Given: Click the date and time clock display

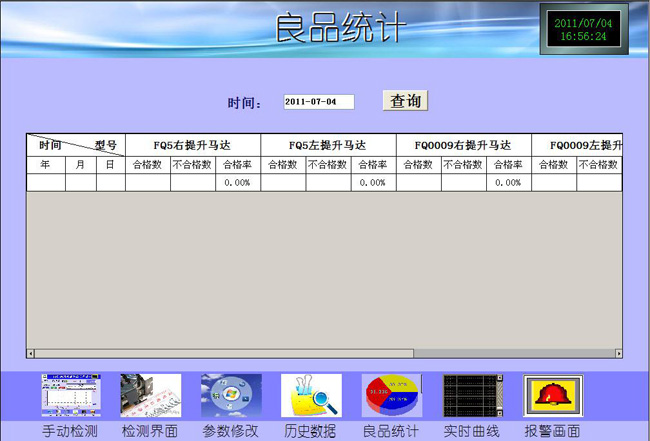Looking at the screenshot, I should (584, 29).
